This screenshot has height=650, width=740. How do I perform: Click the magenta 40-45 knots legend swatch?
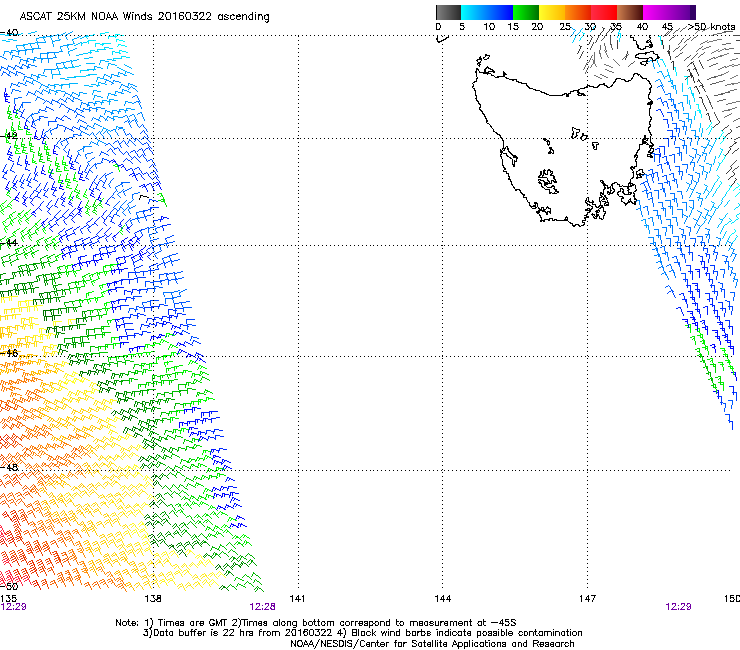656,12
